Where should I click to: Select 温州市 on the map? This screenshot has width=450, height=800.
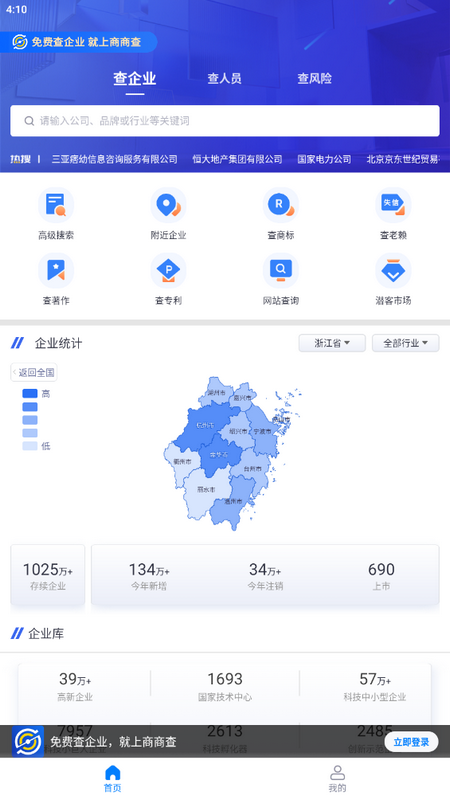pyautogui.click(x=233, y=502)
